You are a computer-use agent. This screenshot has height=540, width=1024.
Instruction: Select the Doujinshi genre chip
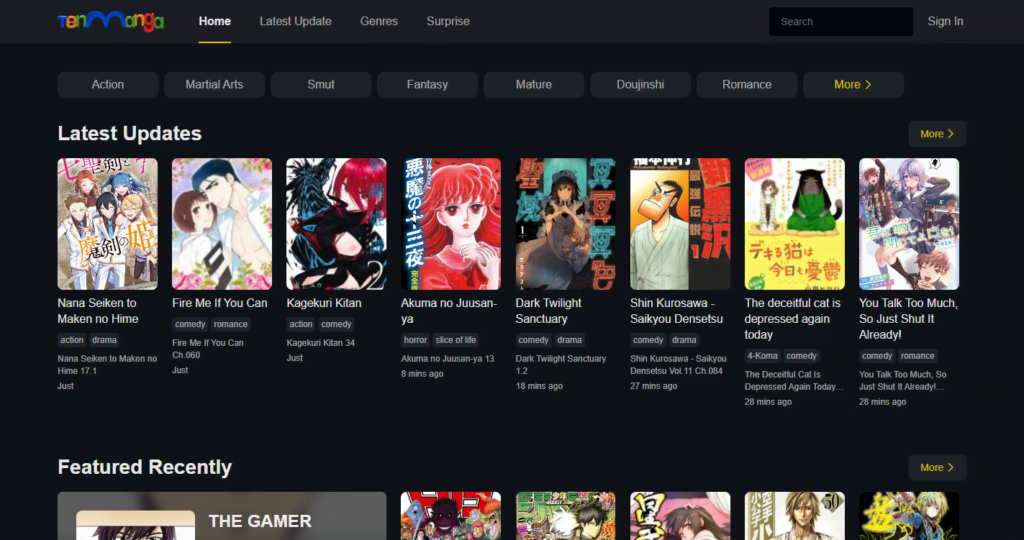pos(640,85)
